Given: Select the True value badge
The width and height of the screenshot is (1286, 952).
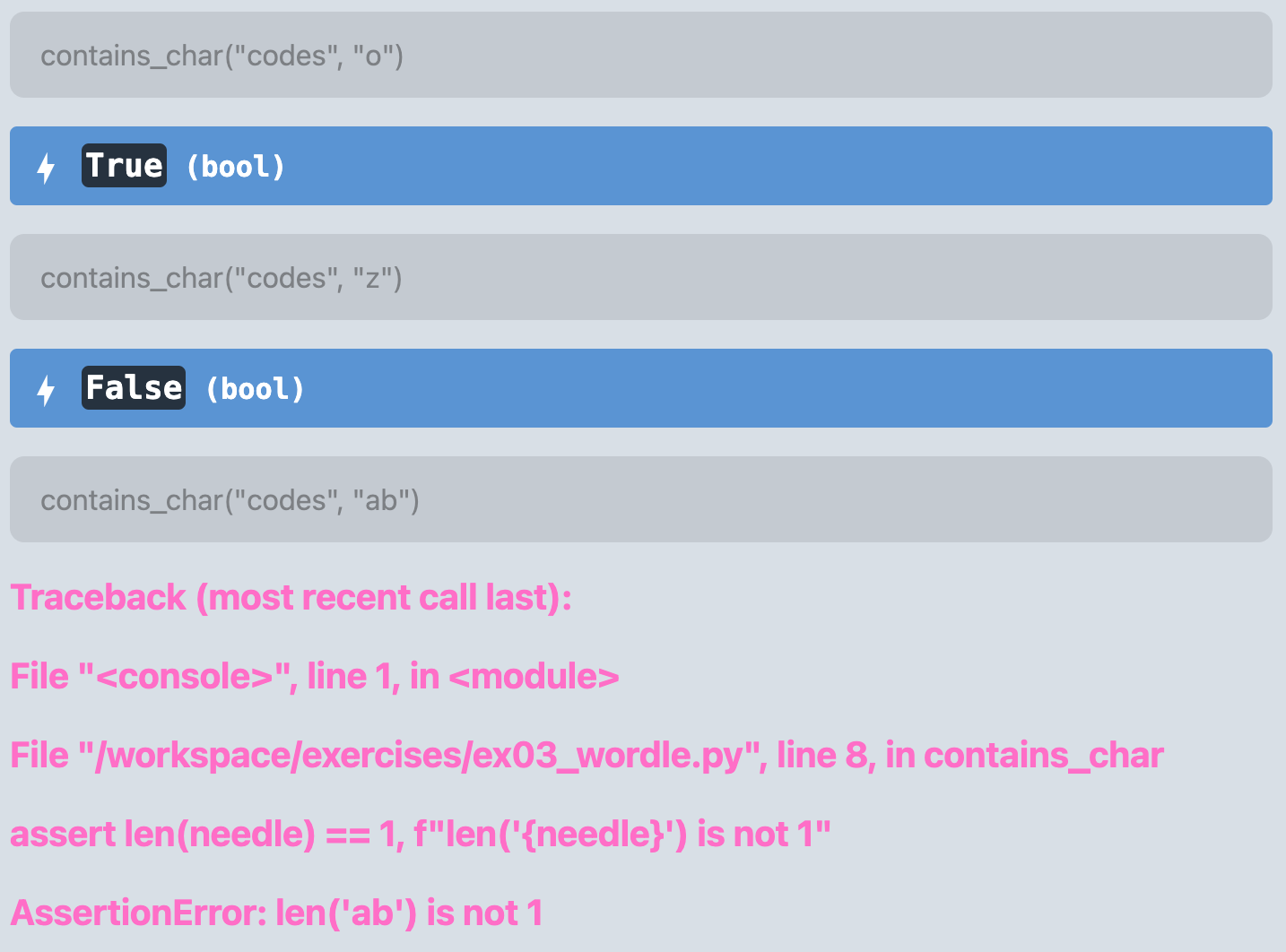Looking at the screenshot, I should tap(124, 166).
